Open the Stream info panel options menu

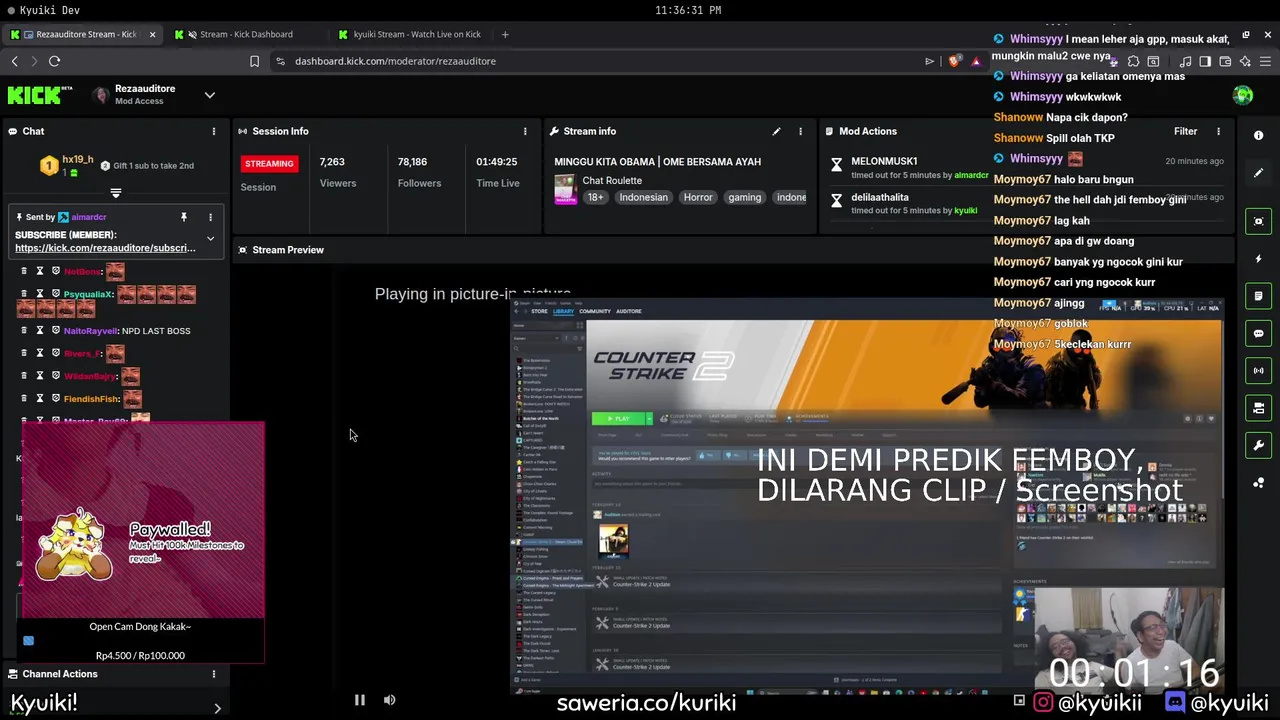[x=800, y=131]
